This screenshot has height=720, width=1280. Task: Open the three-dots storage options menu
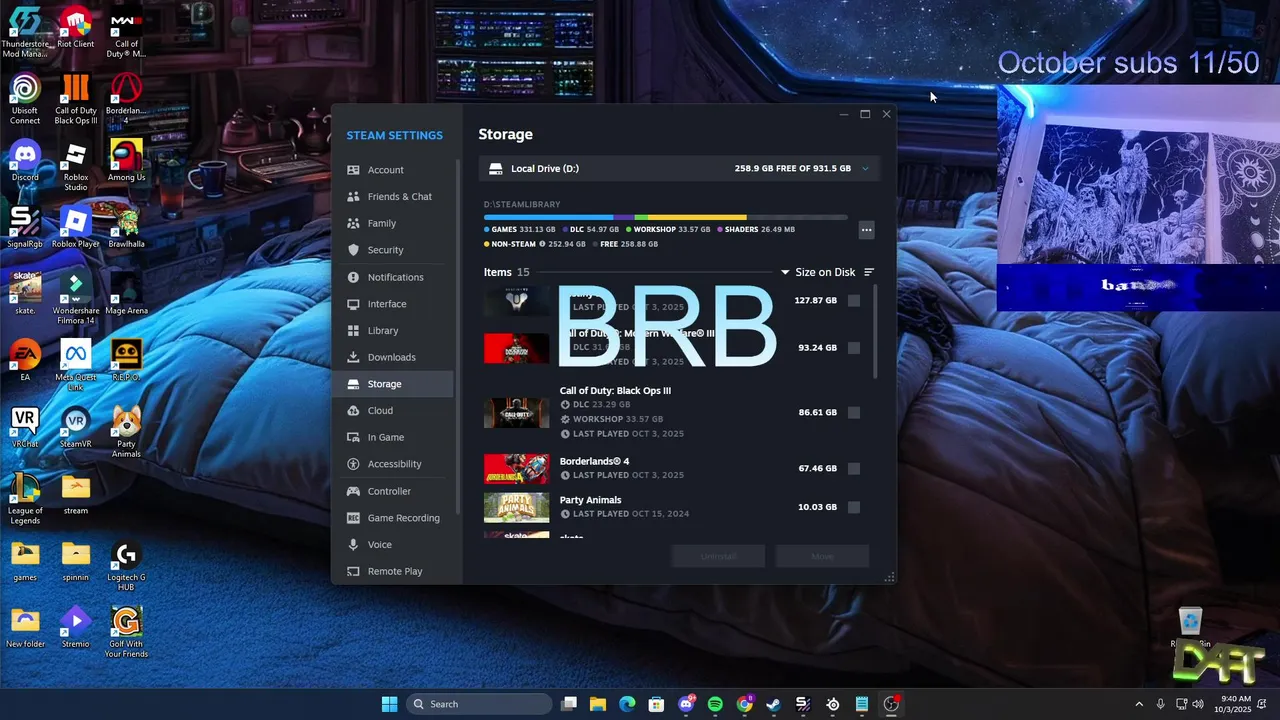coord(867,230)
